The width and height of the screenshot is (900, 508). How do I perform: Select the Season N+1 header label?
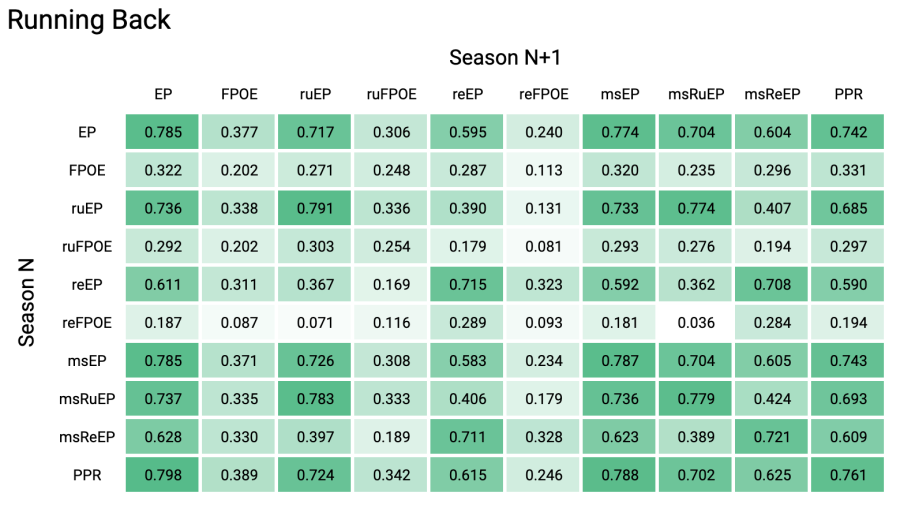505,57
